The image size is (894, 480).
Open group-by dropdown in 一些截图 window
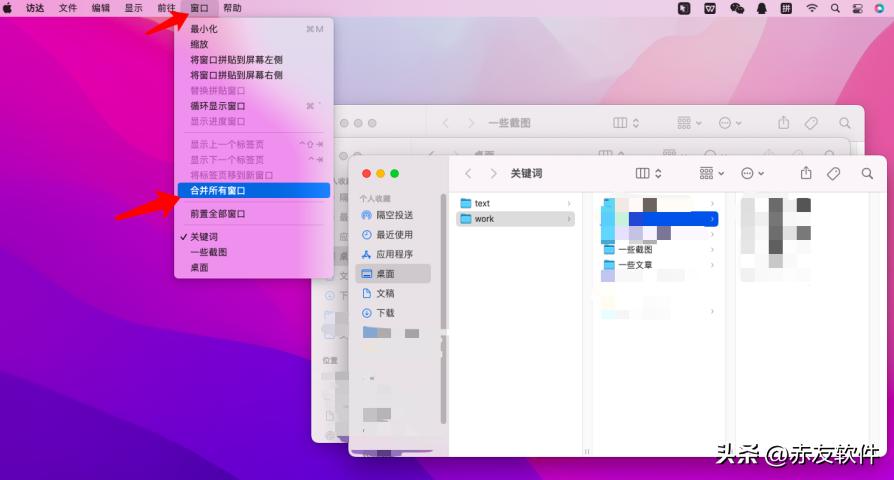tap(689, 123)
